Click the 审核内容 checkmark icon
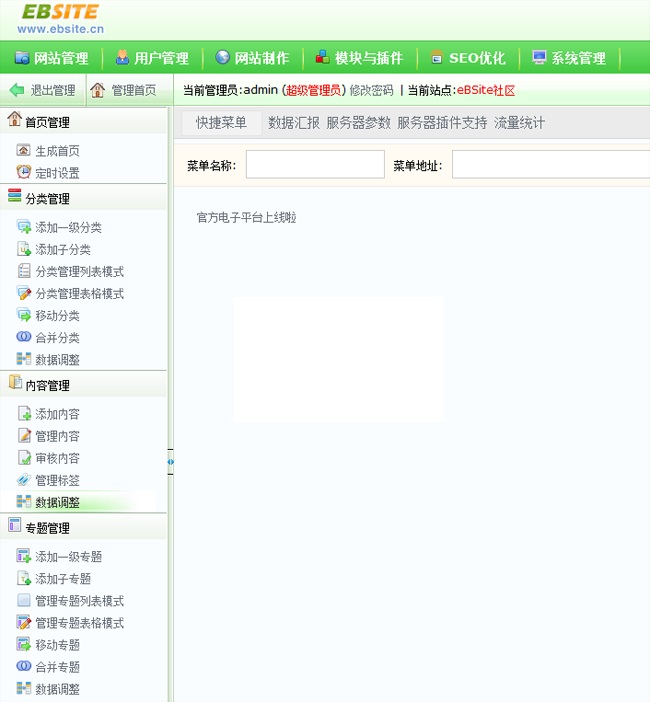The height and width of the screenshot is (702, 650). click(23, 457)
